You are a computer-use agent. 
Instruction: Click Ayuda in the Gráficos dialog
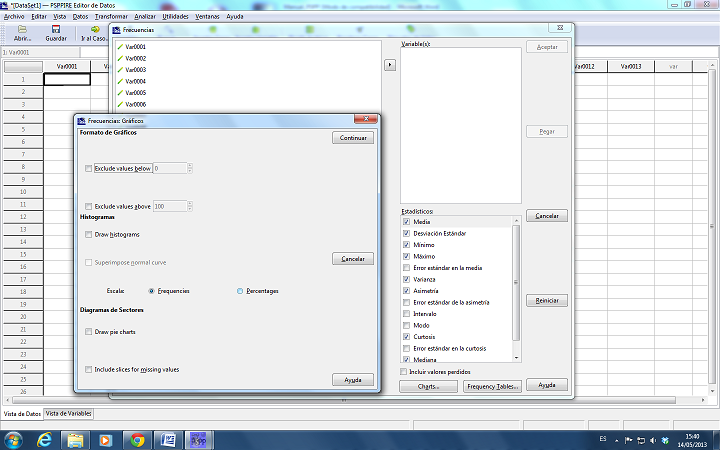tap(353, 380)
